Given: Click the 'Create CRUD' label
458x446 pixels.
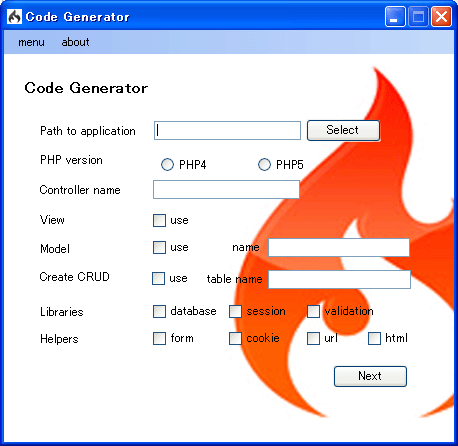Looking at the screenshot, I should [x=75, y=277].
